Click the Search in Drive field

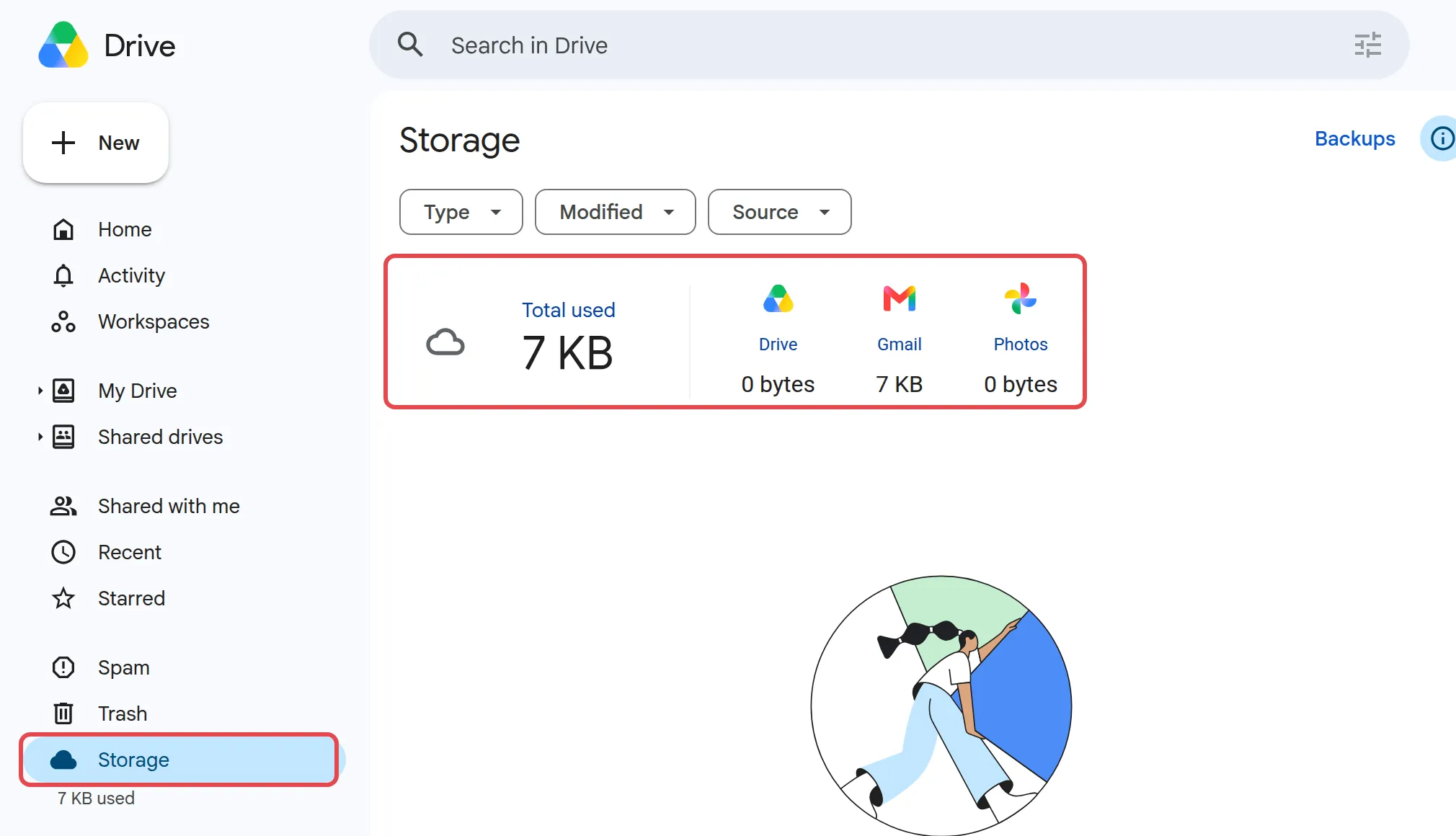tap(889, 45)
